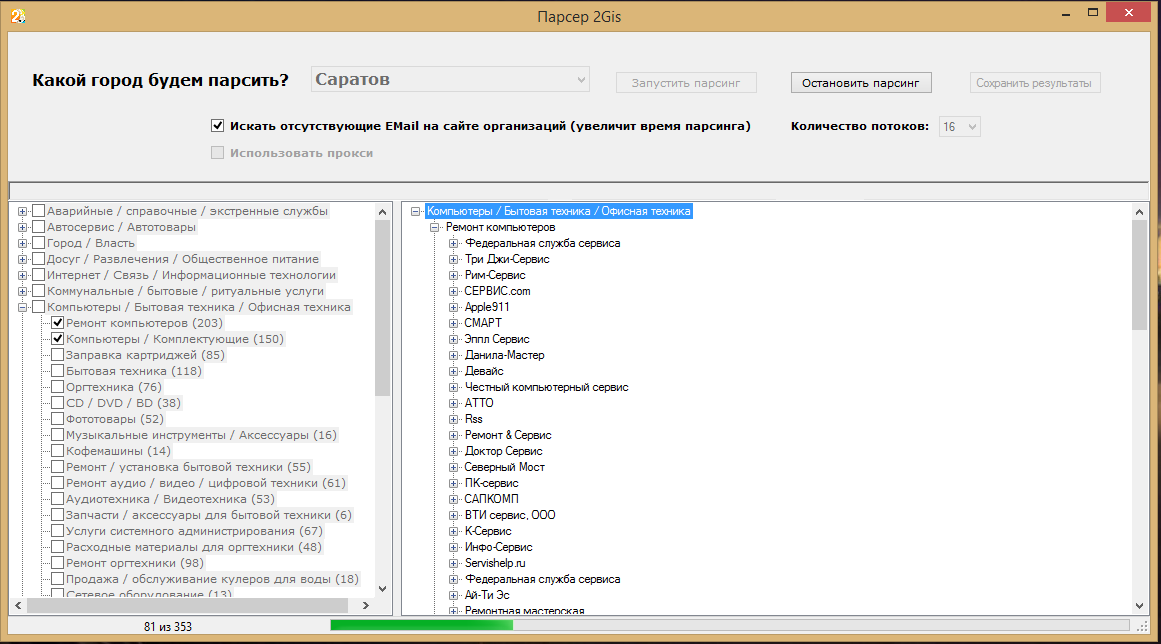Select the Инфо-Сервис result row

498,547
